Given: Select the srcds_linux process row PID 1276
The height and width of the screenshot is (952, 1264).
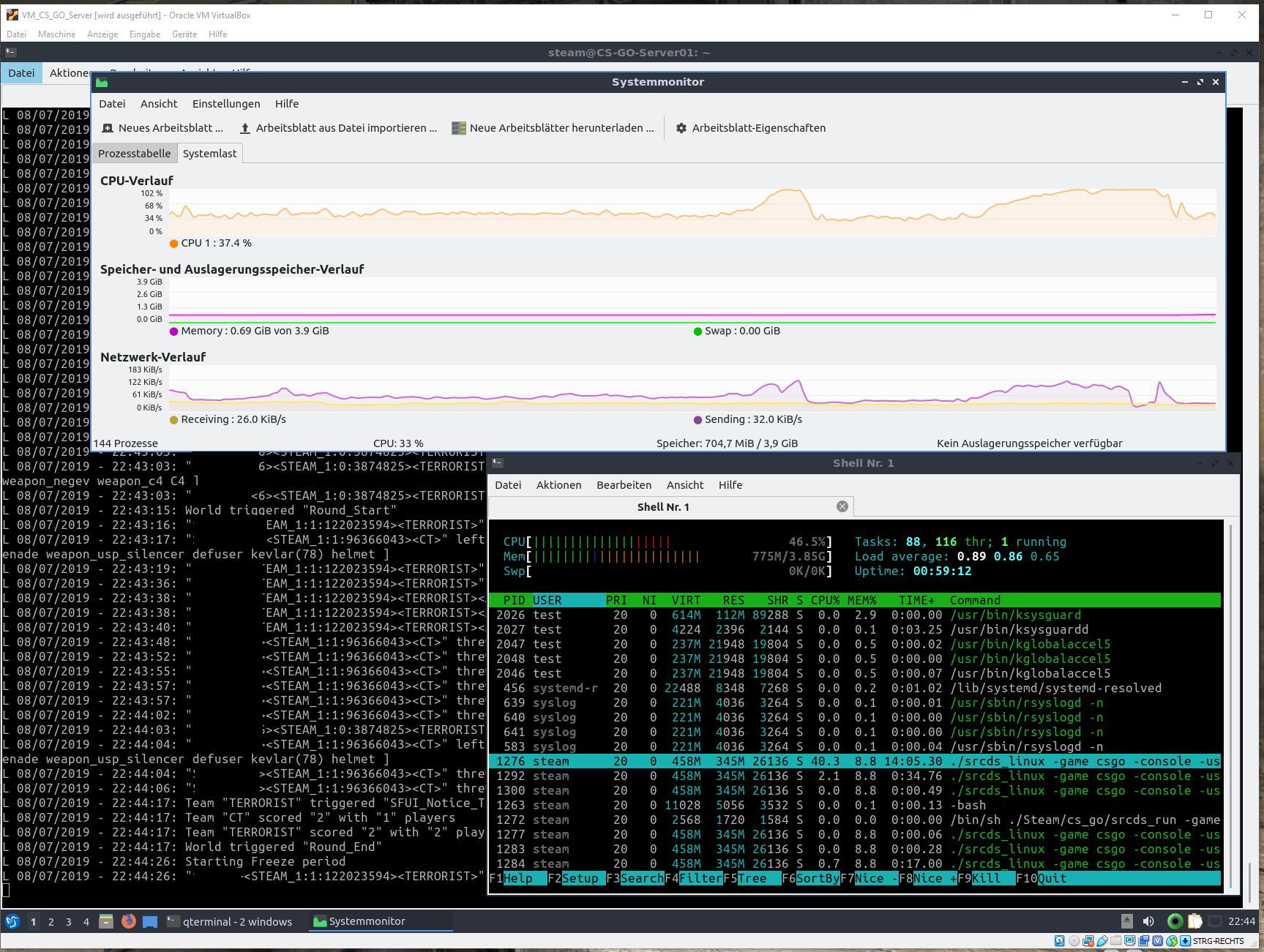Looking at the screenshot, I should coord(732,761).
